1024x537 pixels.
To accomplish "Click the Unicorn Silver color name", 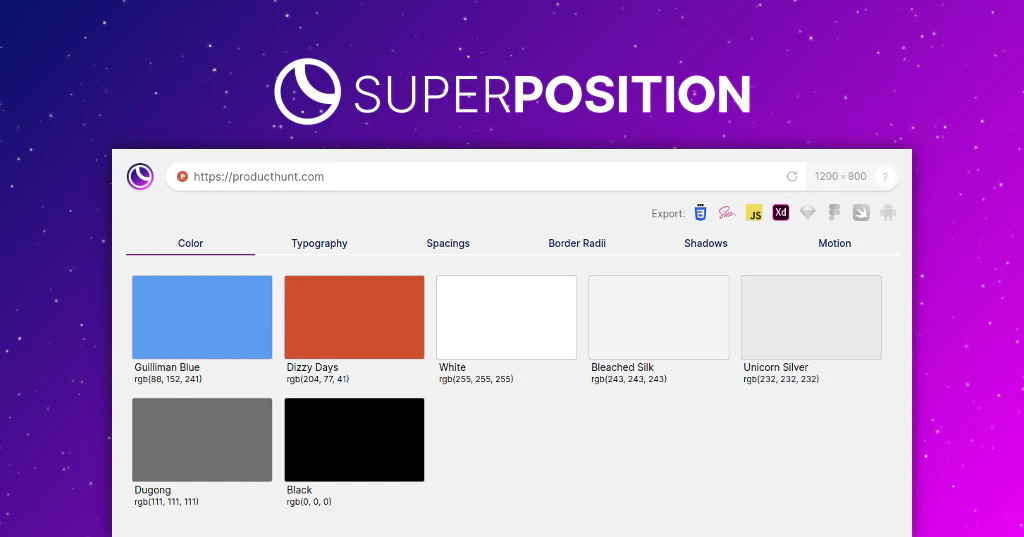I will 776,367.
